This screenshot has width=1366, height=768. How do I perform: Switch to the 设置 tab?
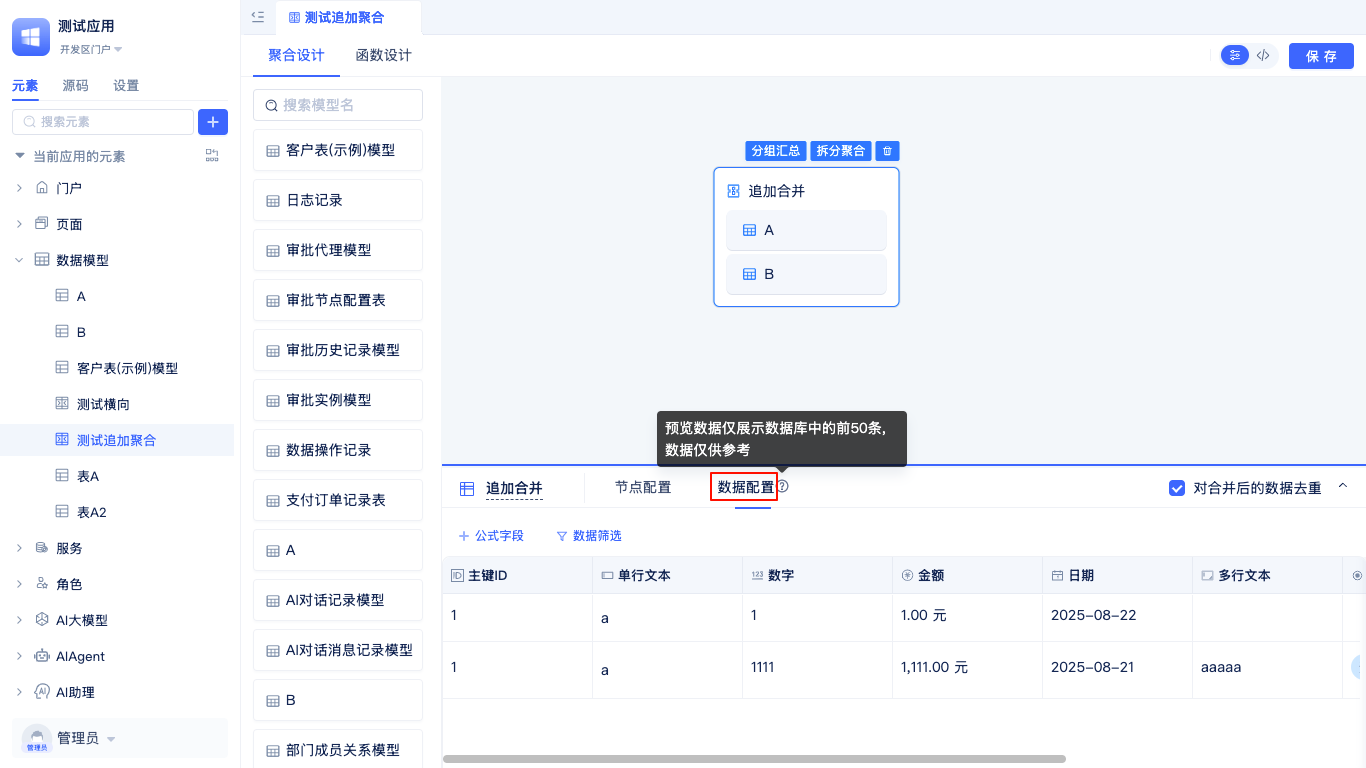pyautogui.click(x=126, y=86)
